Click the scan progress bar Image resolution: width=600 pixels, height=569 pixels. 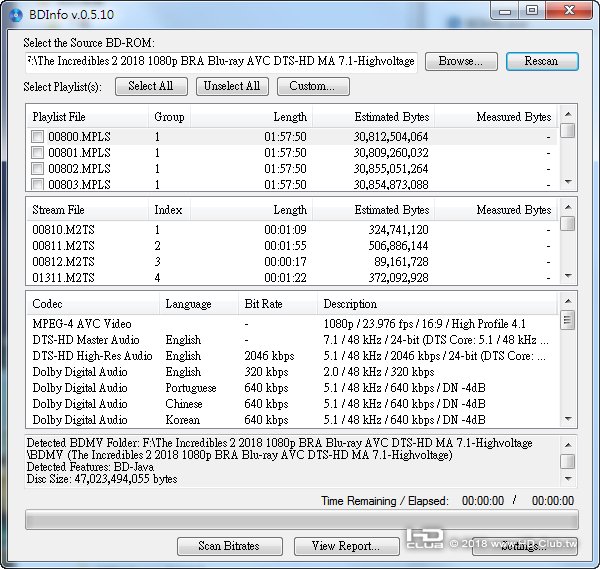click(x=302, y=520)
